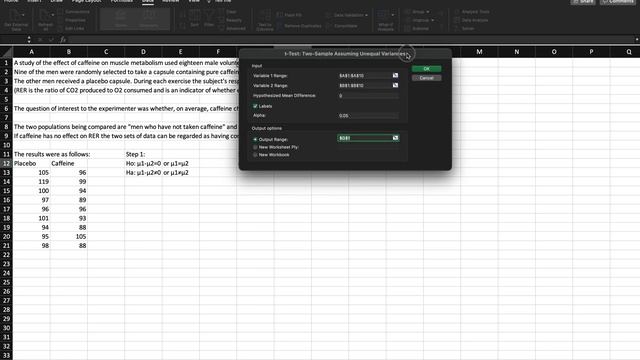This screenshot has height=360, width=640.
Task: Switch to the Formulas ribbon tab
Action: pos(122,1)
